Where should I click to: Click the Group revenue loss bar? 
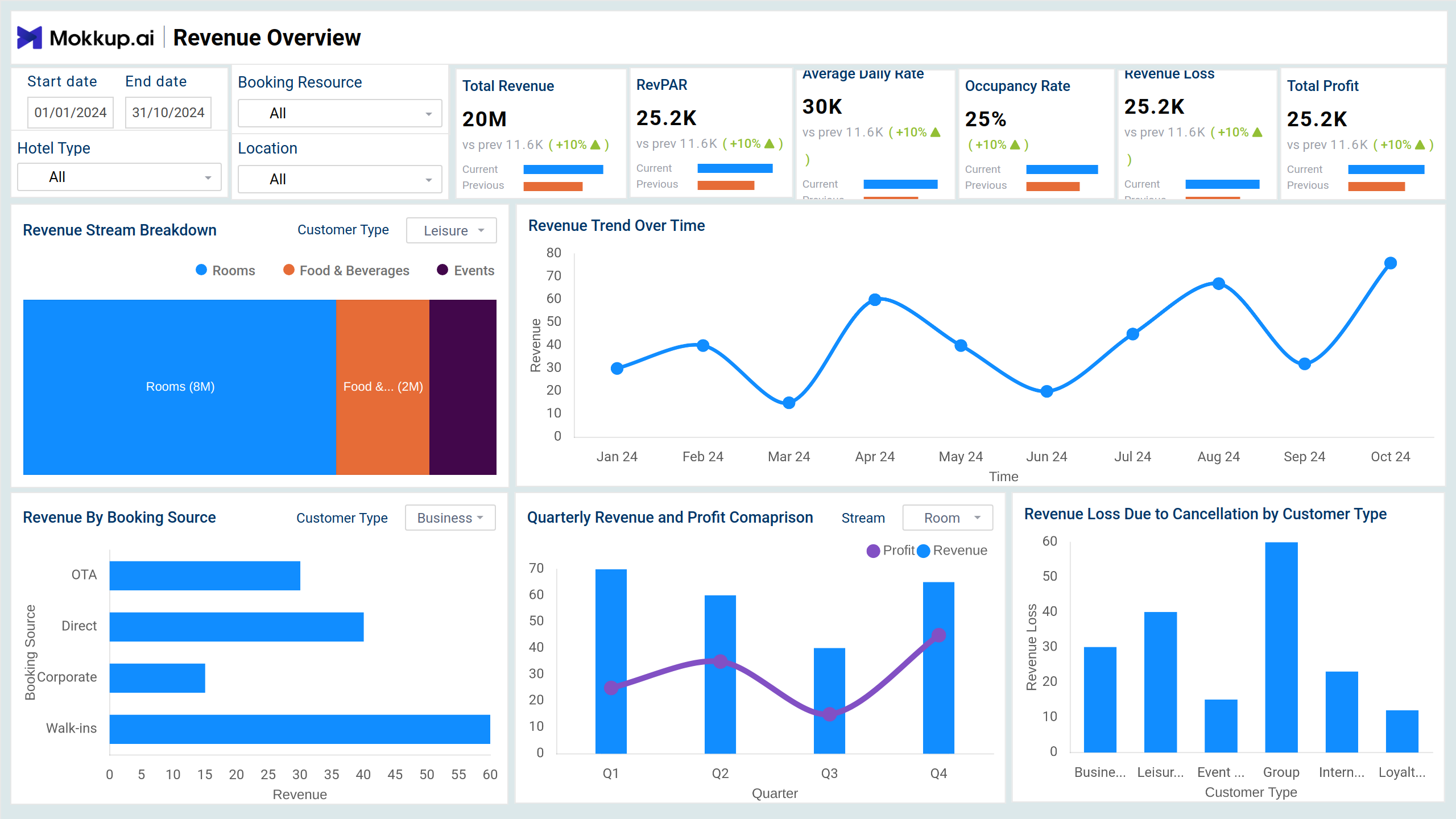click(x=1281, y=647)
